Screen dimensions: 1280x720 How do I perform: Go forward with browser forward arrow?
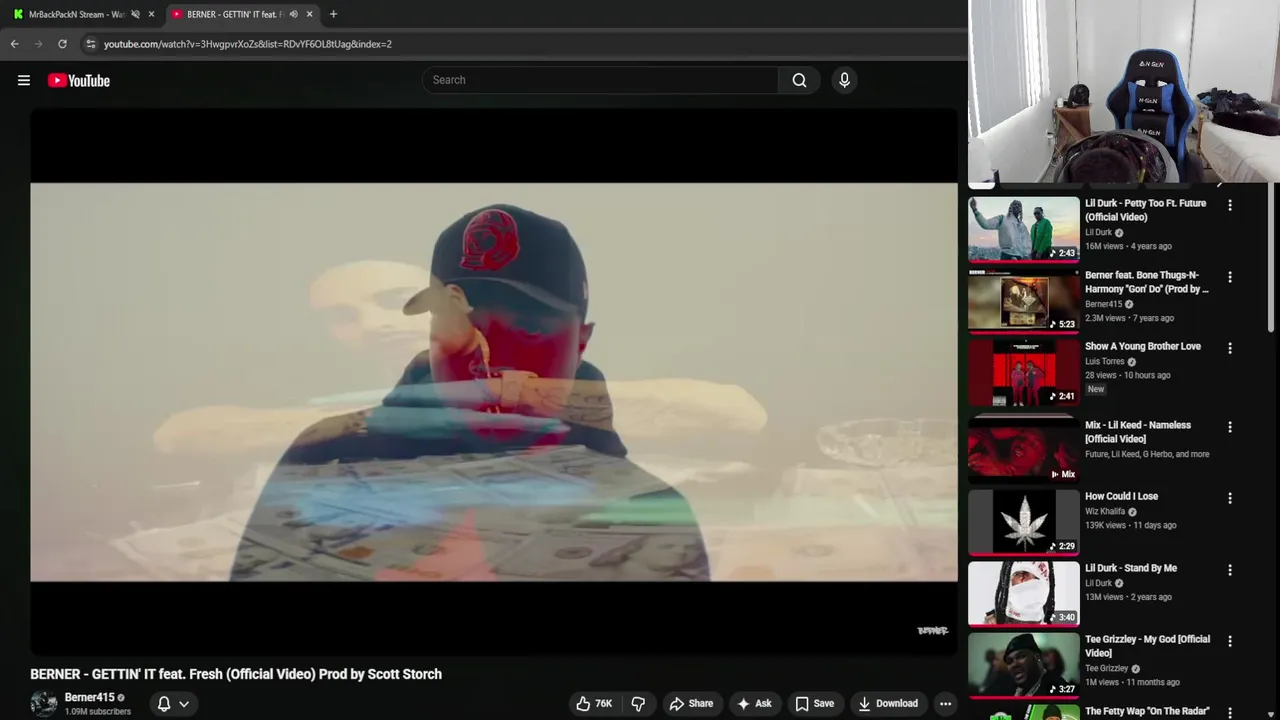(x=38, y=44)
